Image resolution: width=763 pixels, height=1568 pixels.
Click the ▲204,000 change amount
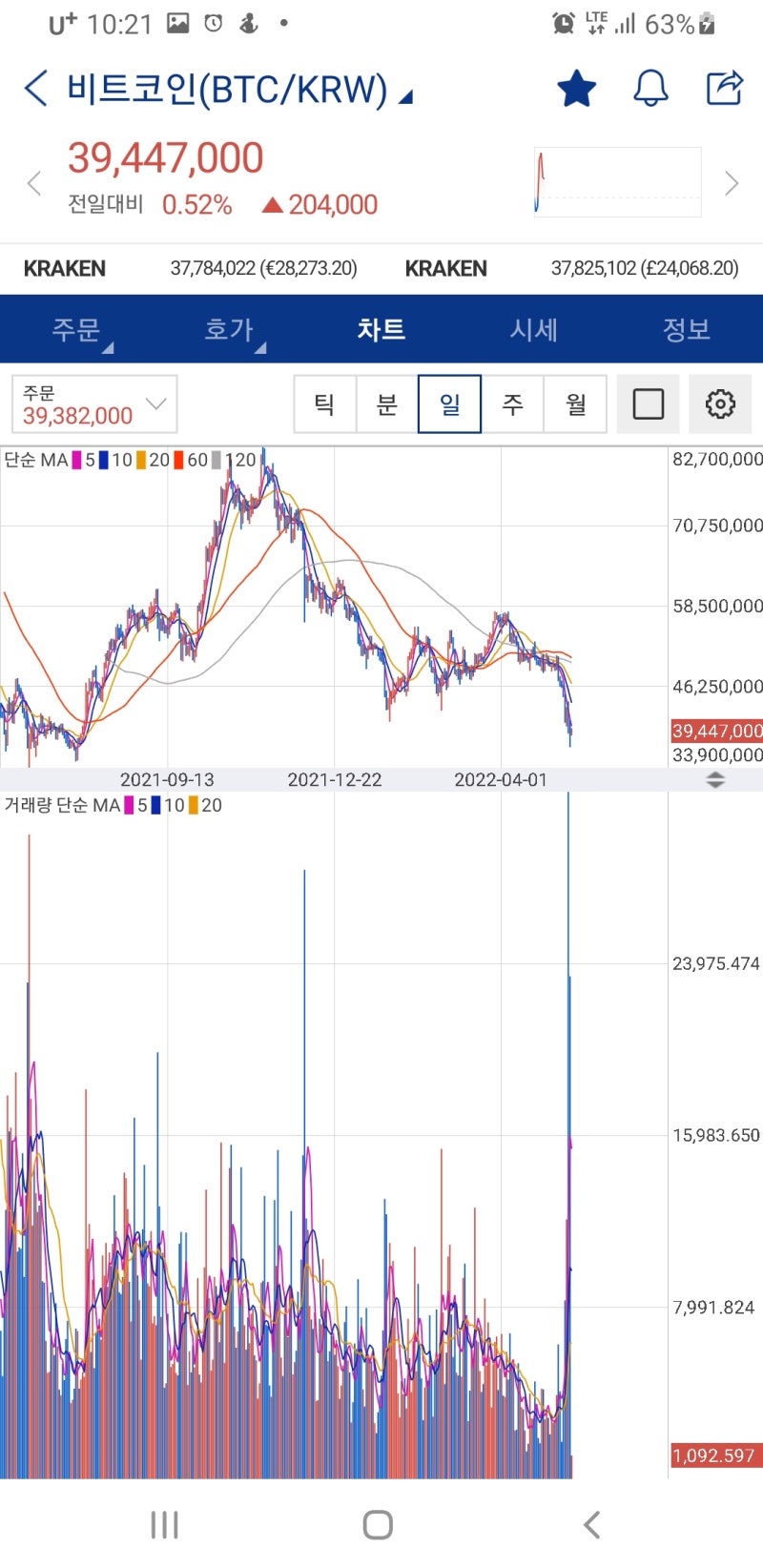[320, 205]
